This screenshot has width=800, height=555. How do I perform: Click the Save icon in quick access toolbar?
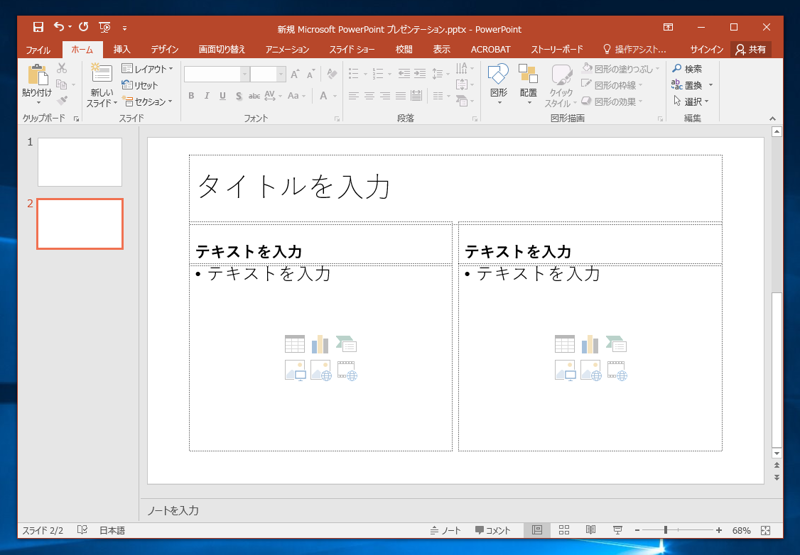pyautogui.click(x=38, y=27)
